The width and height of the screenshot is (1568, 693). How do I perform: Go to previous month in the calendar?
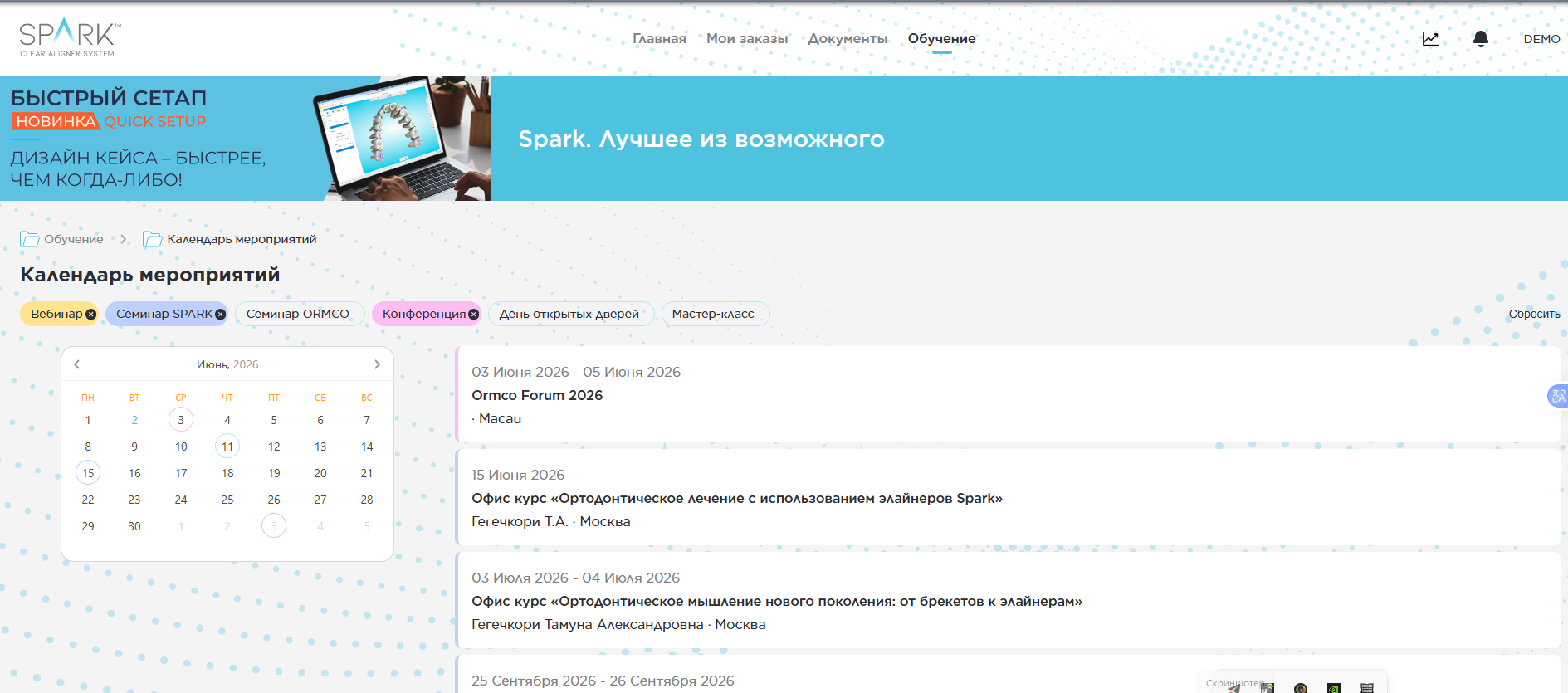(x=77, y=364)
